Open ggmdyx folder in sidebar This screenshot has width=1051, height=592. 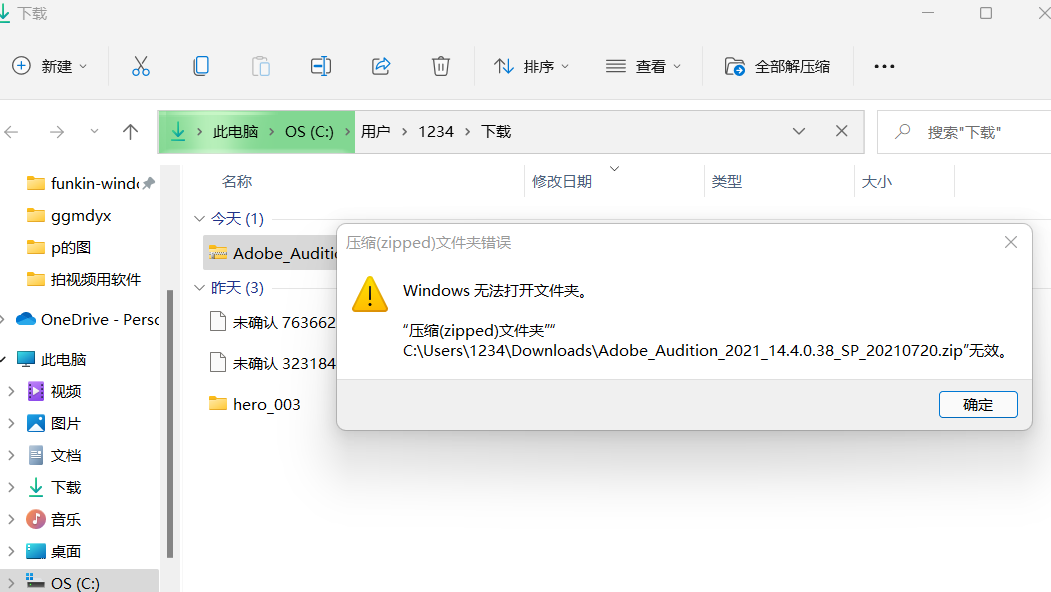69,216
